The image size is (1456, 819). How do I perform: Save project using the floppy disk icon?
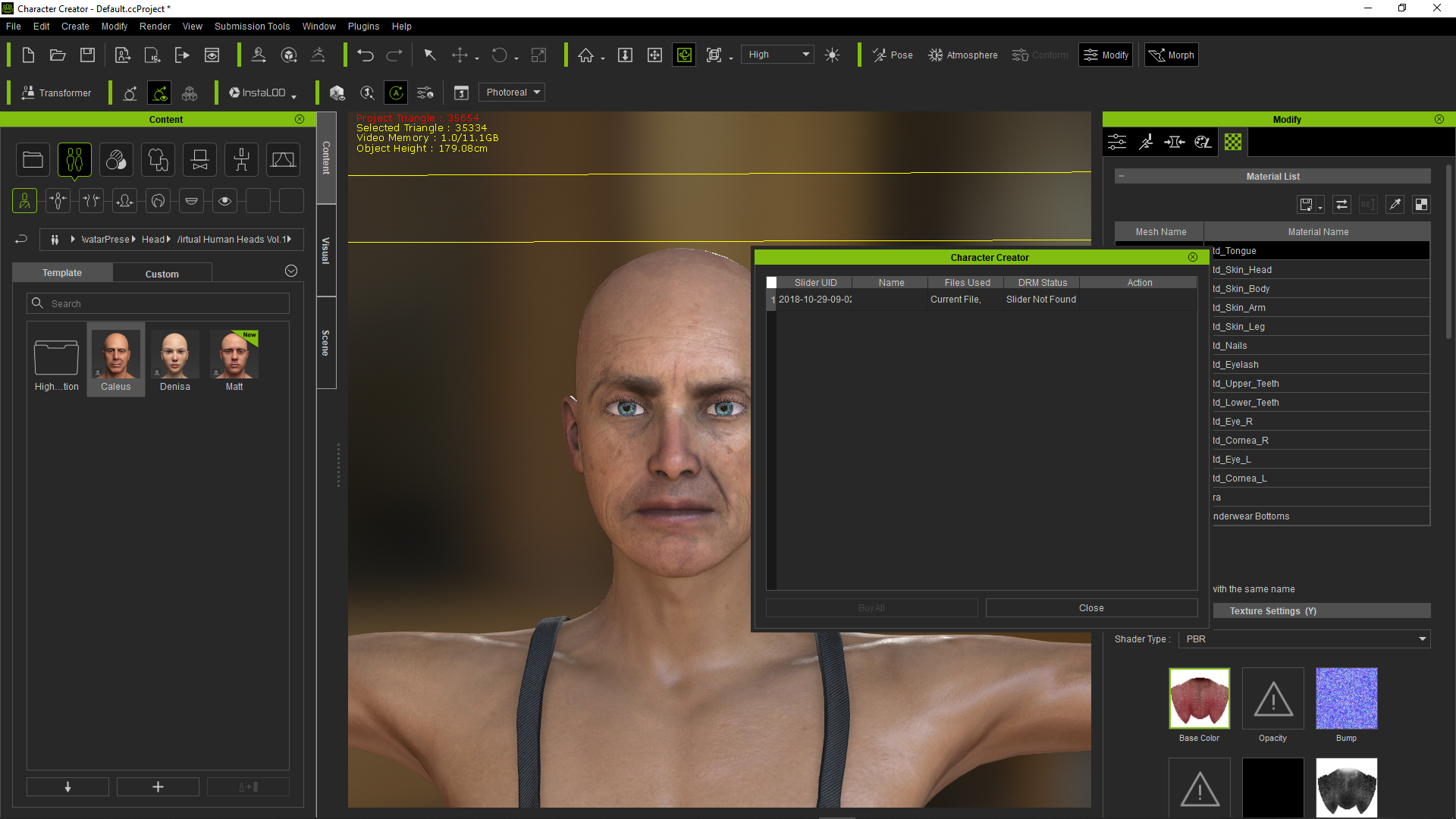(88, 55)
